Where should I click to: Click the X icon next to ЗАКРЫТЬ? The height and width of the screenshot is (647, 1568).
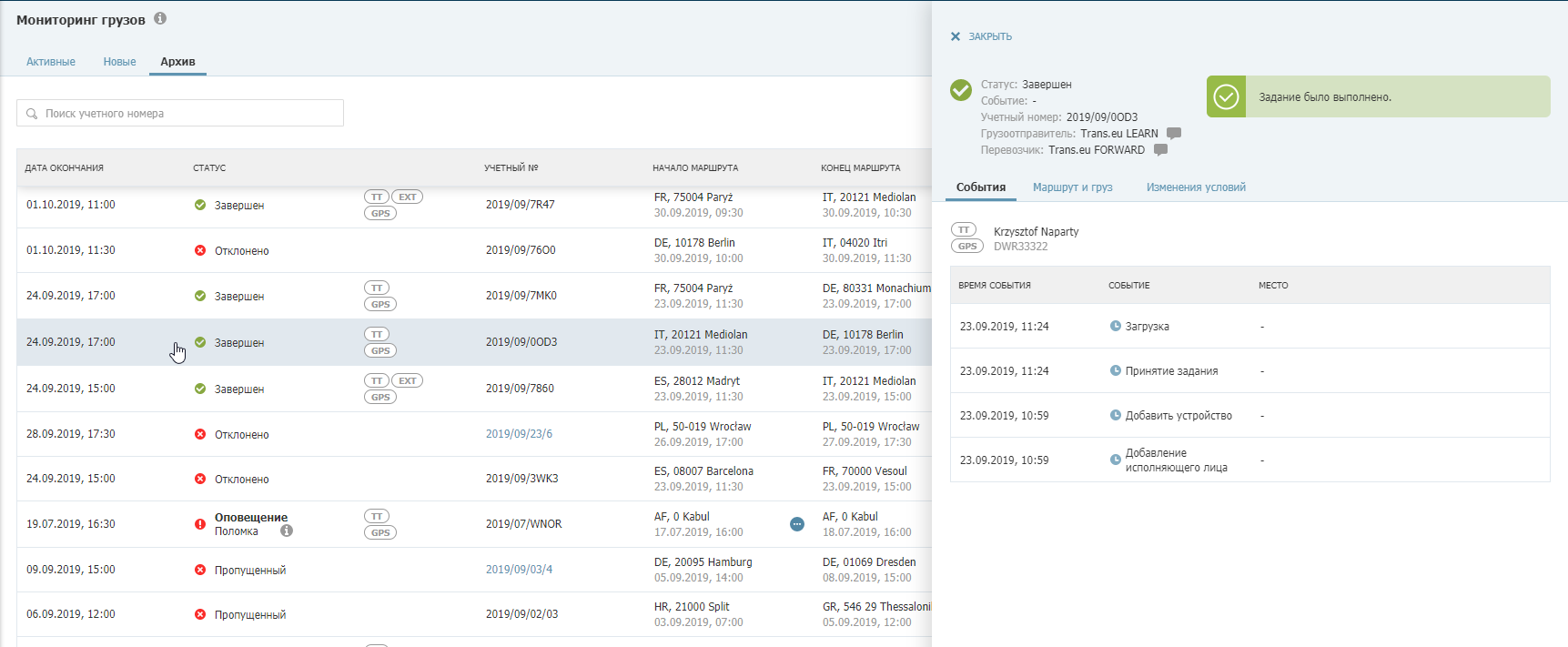[x=956, y=36]
